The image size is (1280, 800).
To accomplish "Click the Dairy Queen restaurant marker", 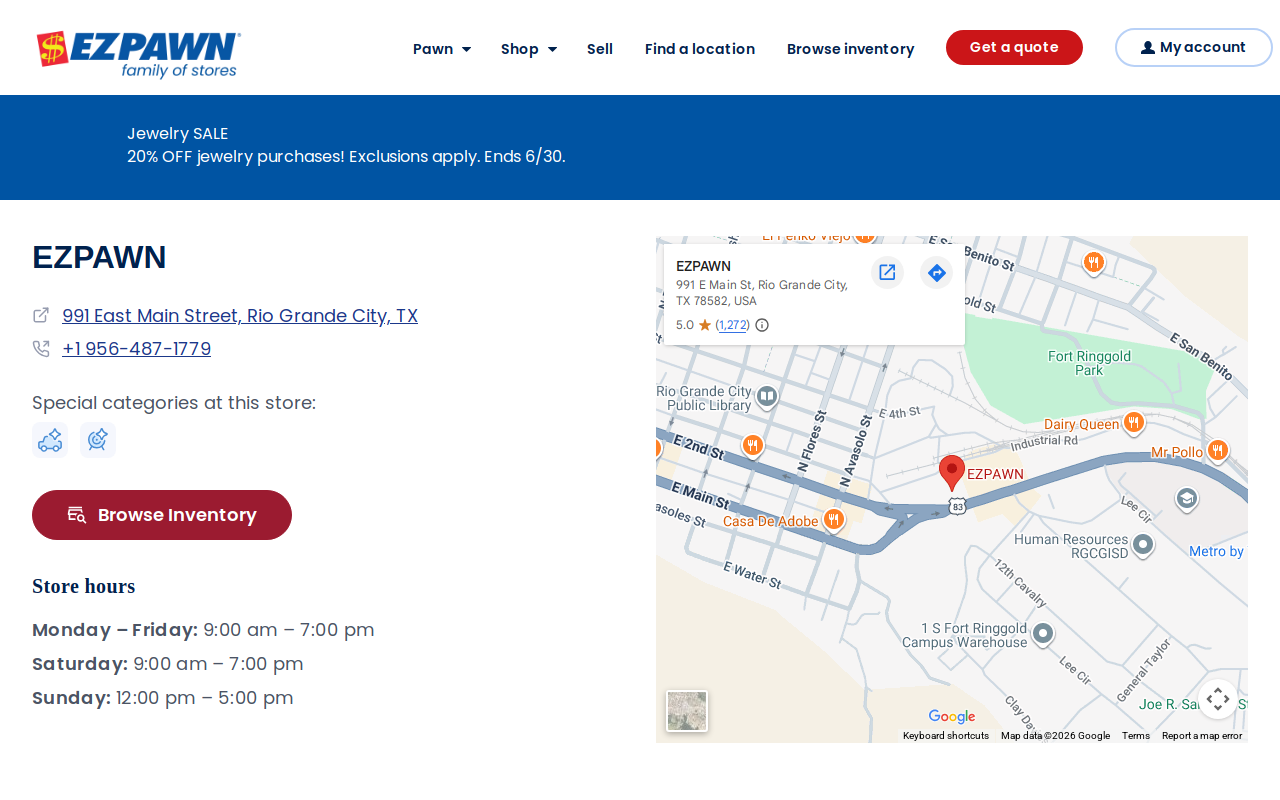I will pos(1133,423).
